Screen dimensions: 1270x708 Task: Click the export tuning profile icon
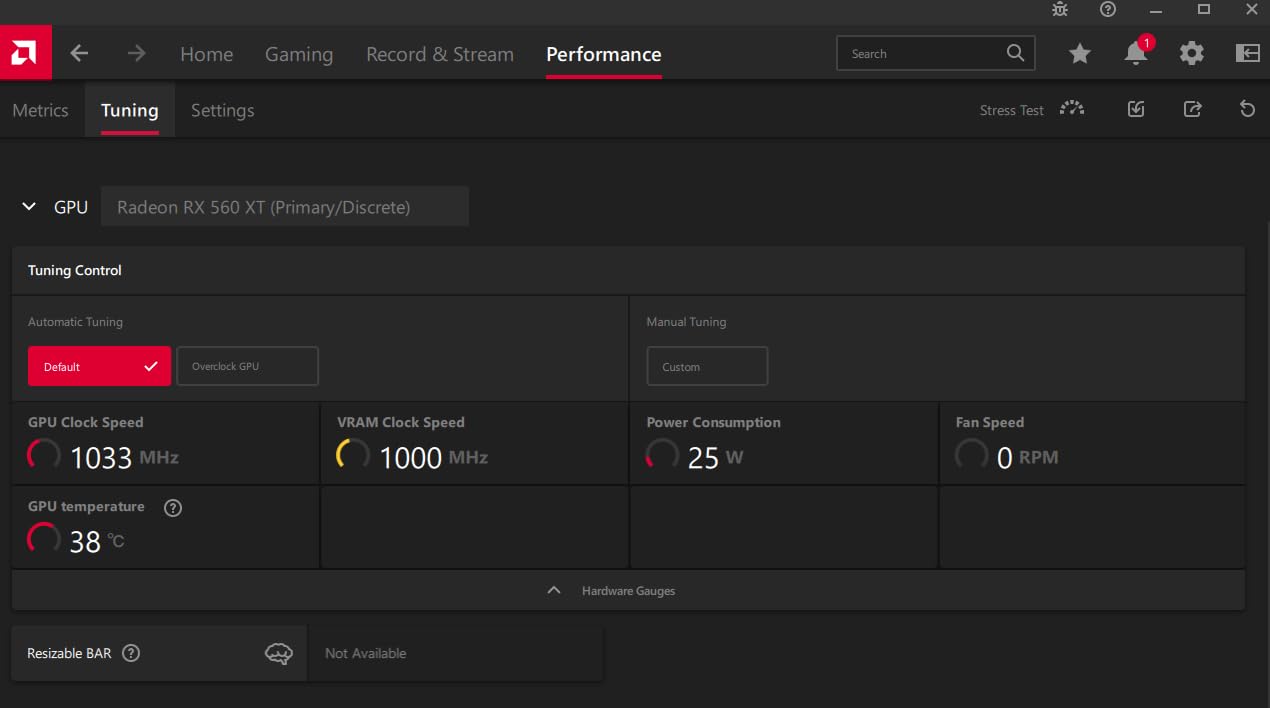pos(1192,110)
